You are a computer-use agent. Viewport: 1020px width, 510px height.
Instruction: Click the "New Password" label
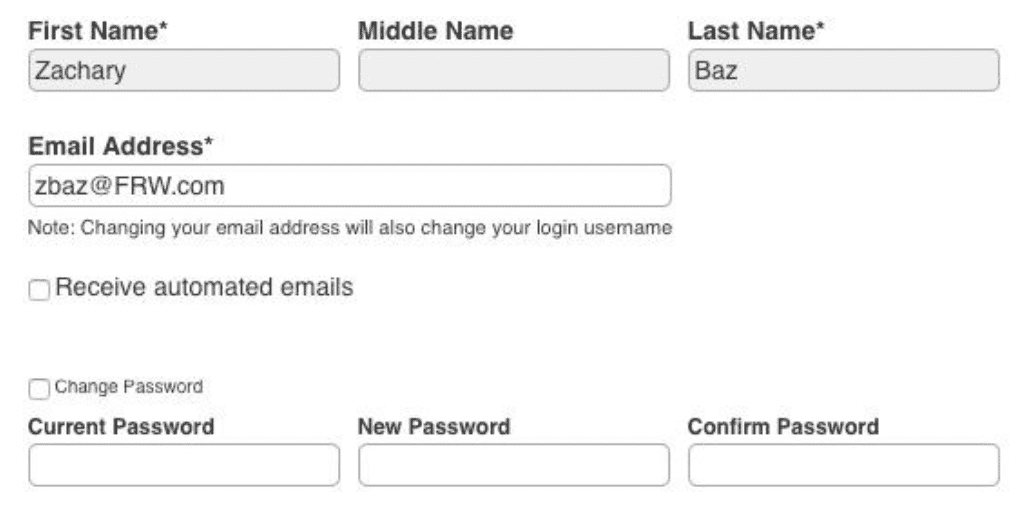point(434,427)
